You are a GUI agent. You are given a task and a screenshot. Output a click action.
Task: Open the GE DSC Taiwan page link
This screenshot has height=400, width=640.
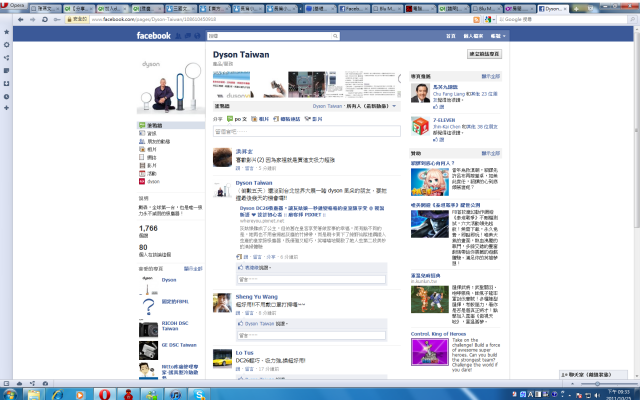point(179,345)
